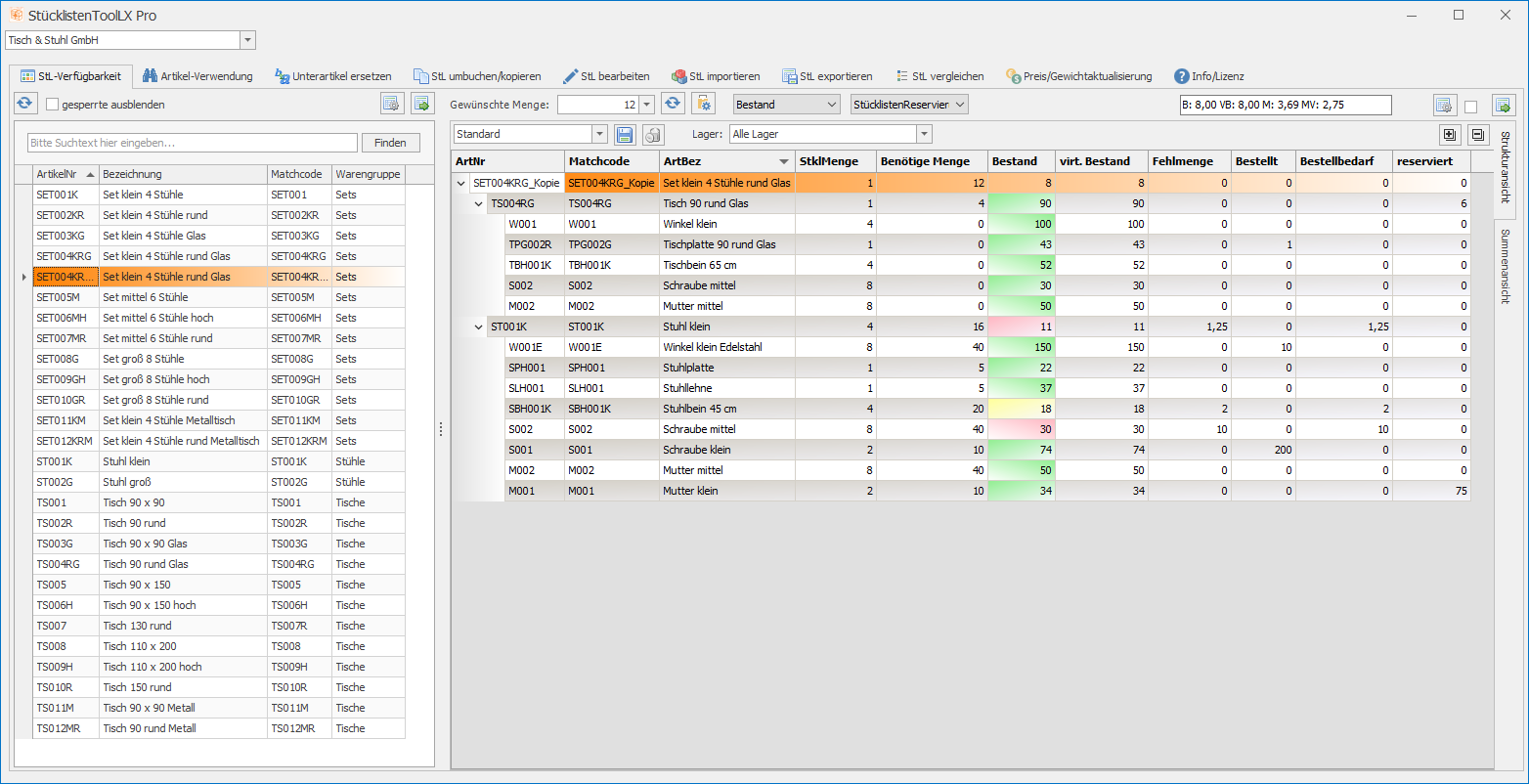The height and width of the screenshot is (784, 1529).
Task: Click the export icon above the article list
Action: coord(422,104)
